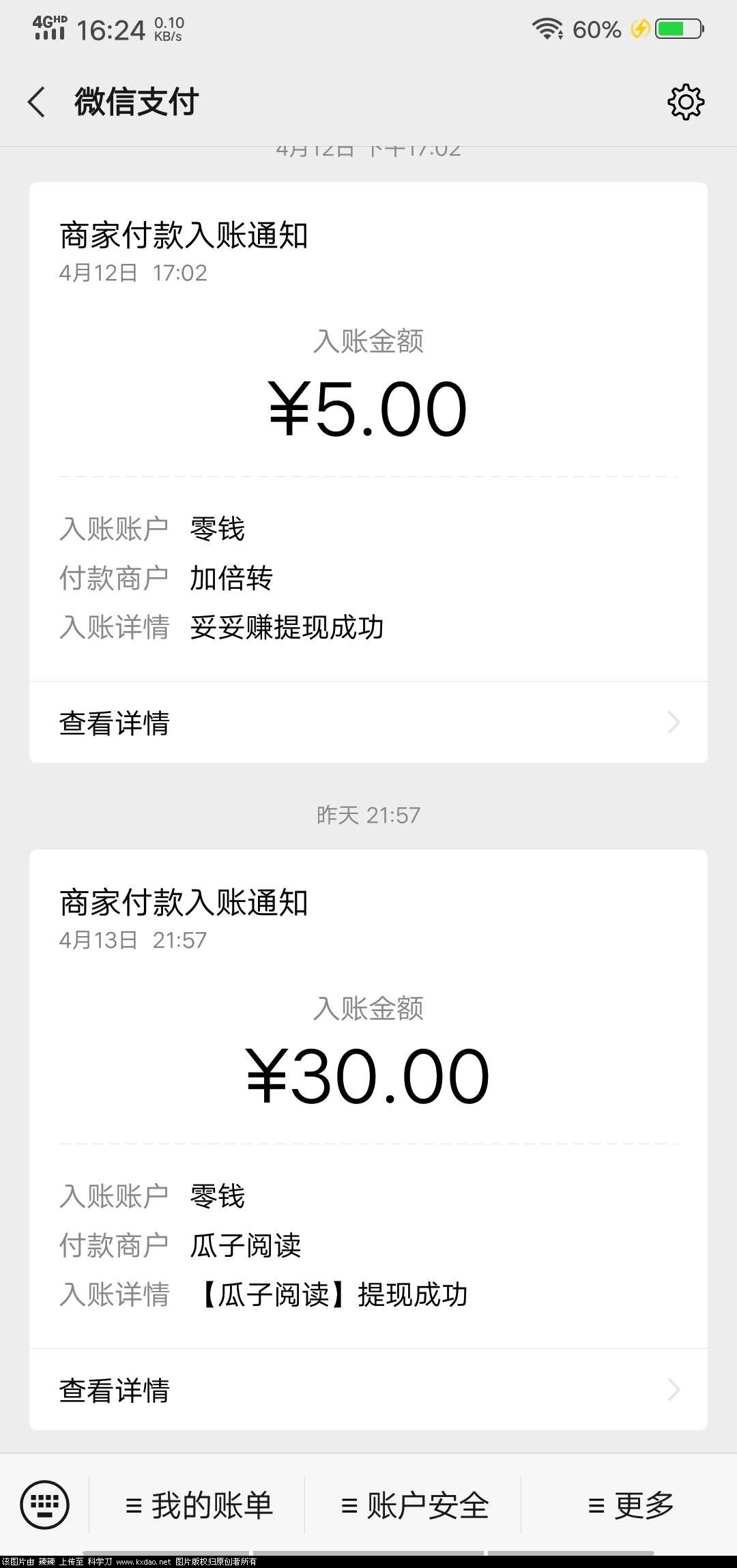Tap chevron in the 加倍转 payment card
This screenshot has width=737, height=1568.
coord(674,722)
